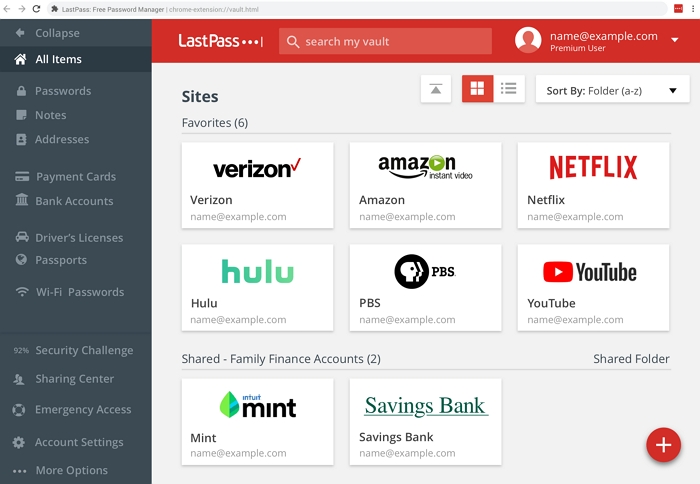Image resolution: width=700 pixels, height=484 pixels.
Task: Open the PBS site card
Action: pos(425,288)
